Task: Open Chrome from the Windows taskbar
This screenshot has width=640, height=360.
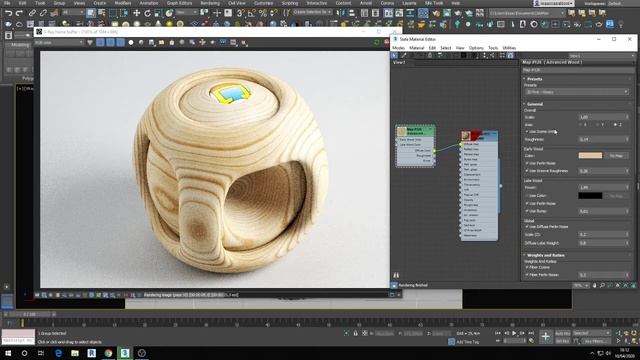Action: pyautogui.click(x=108, y=353)
